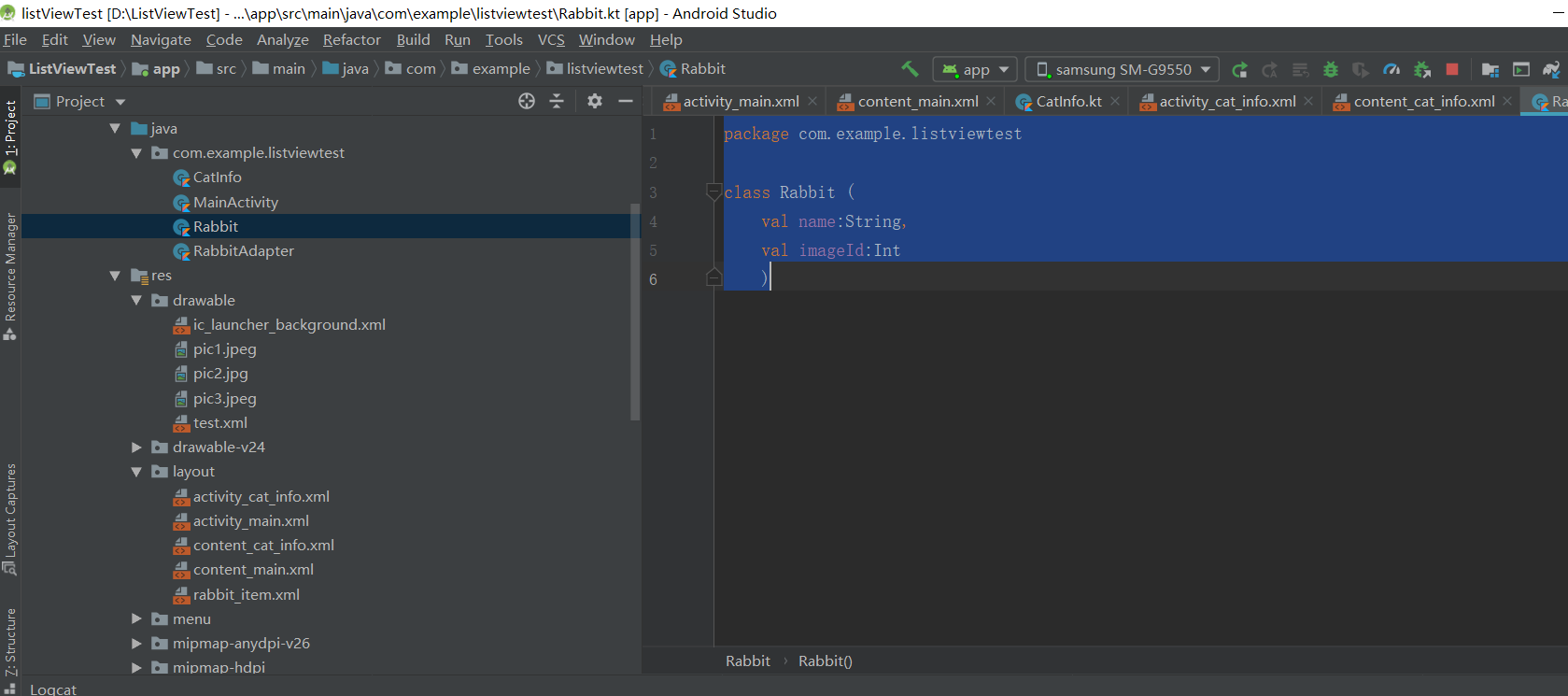Open the Resource Manager side tab
Image resolution: width=1568 pixels, height=696 pixels.
point(10,277)
